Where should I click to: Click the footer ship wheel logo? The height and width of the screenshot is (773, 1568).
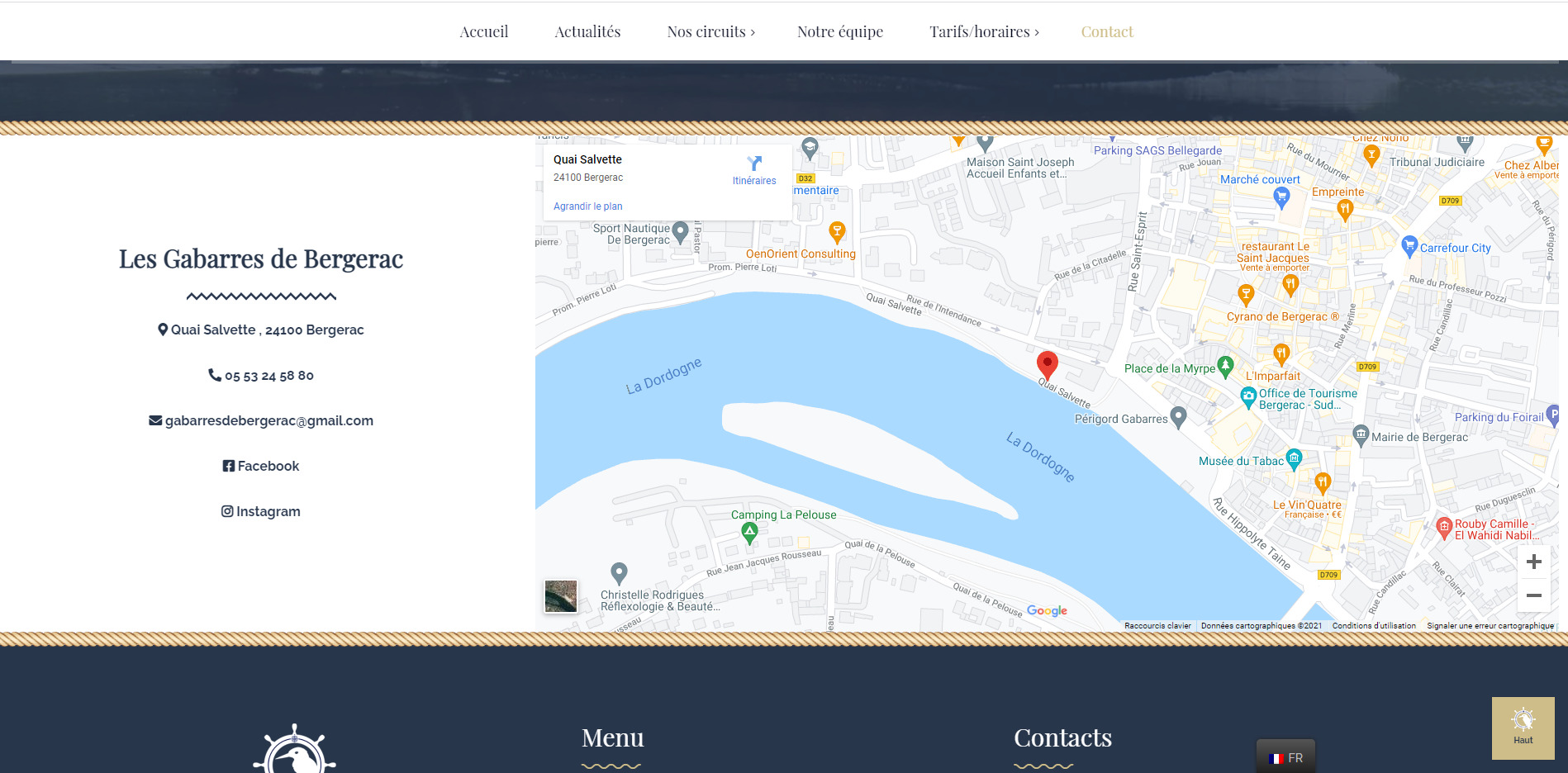tap(294, 750)
